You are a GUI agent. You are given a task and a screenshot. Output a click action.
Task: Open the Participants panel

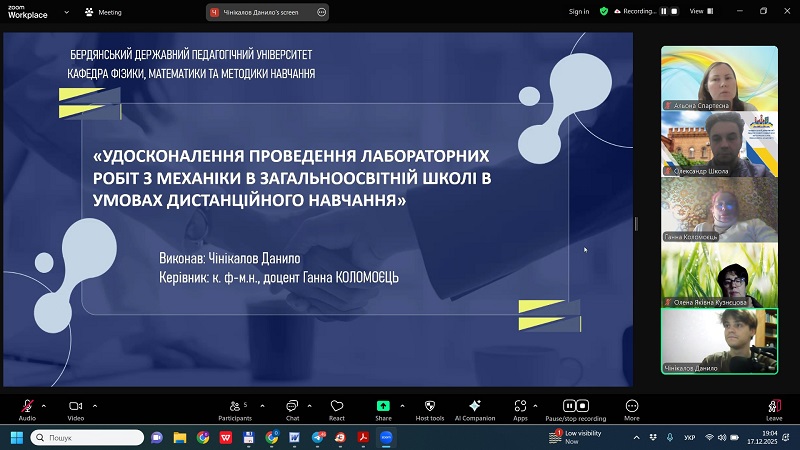[x=234, y=408]
